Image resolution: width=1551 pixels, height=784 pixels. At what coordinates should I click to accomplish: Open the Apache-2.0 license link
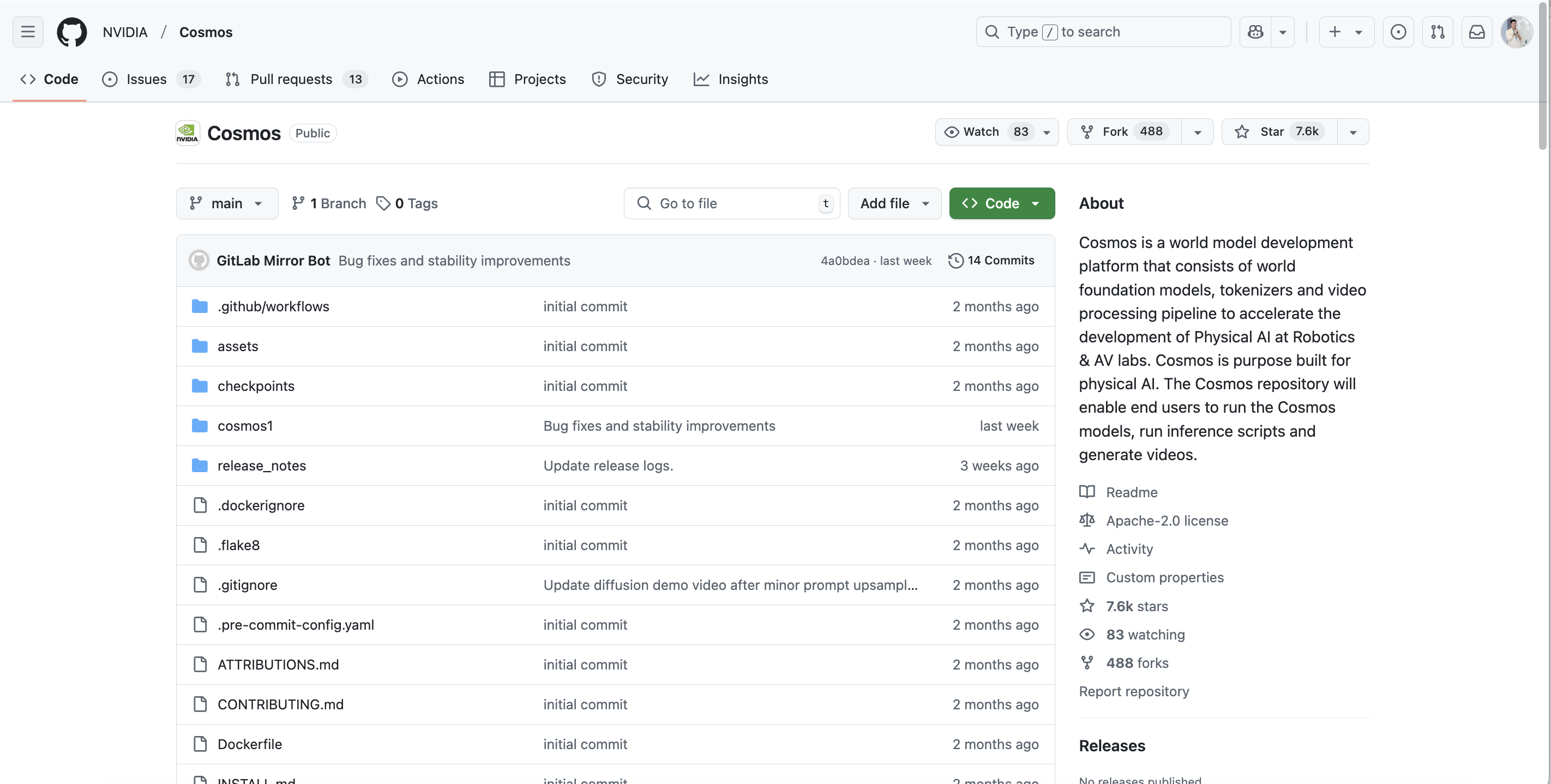coord(1167,520)
